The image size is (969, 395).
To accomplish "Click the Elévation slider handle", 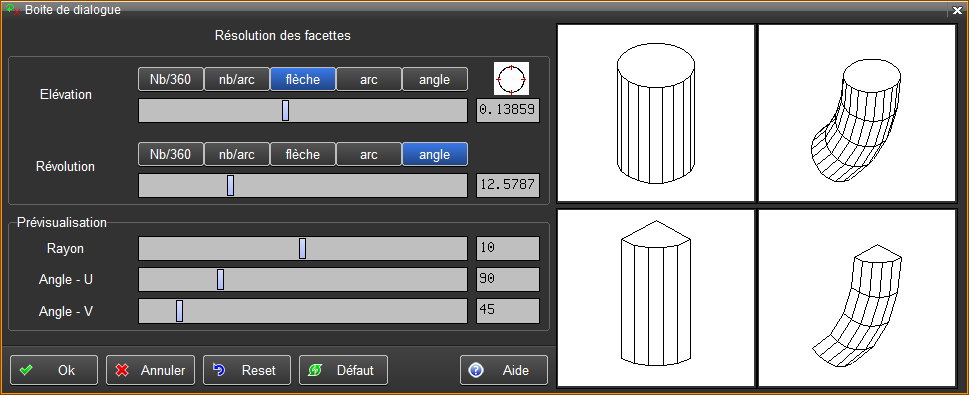I will click(x=286, y=111).
